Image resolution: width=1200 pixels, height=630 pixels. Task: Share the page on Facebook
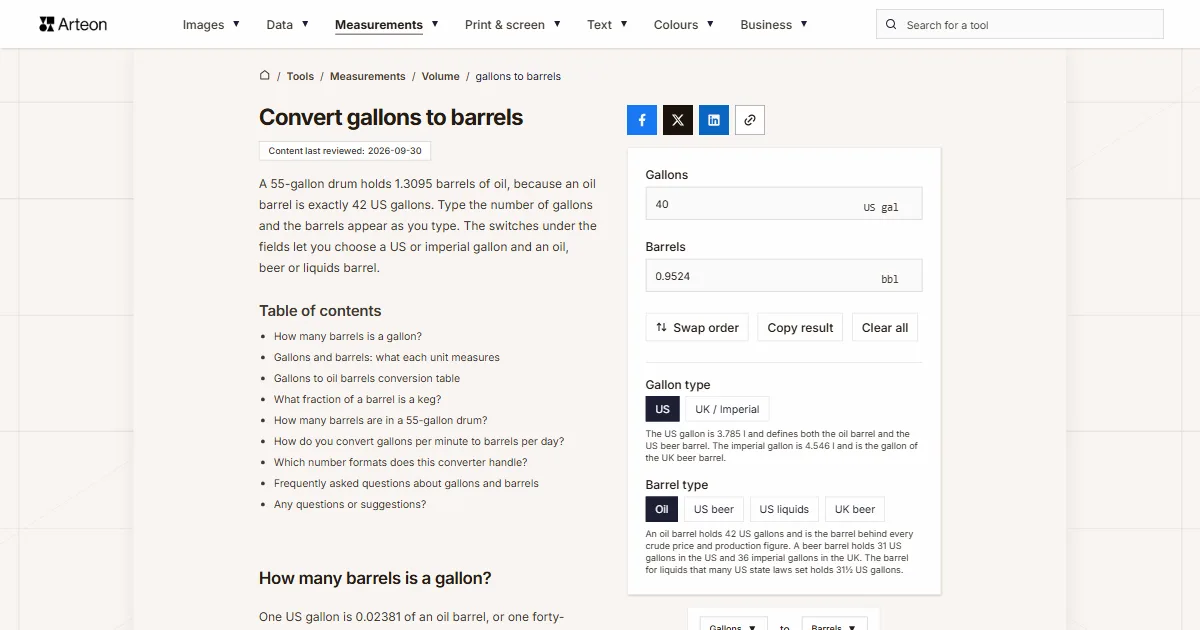(642, 120)
